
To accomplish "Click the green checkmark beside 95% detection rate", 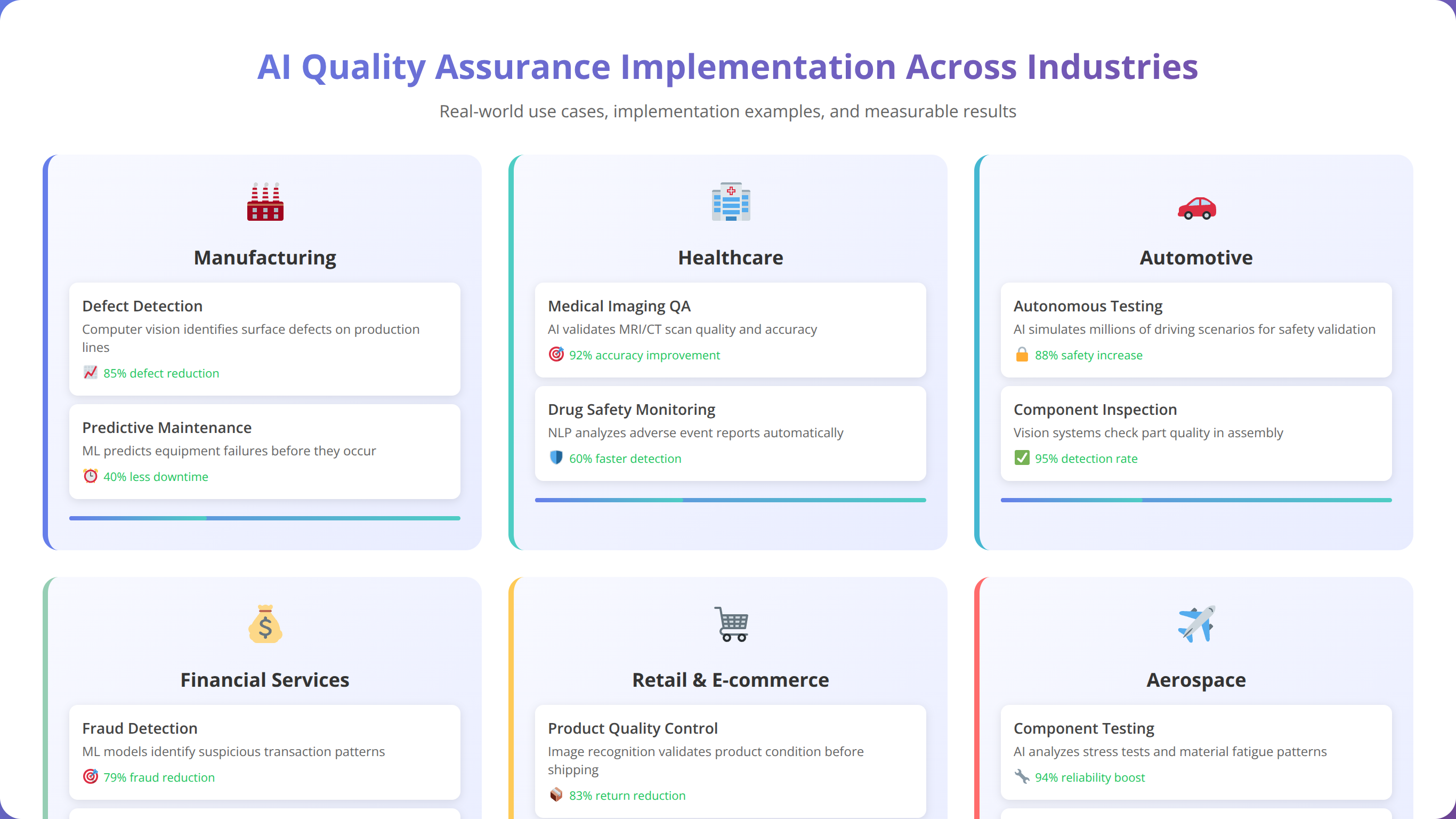I will [x=1022, y=457].
